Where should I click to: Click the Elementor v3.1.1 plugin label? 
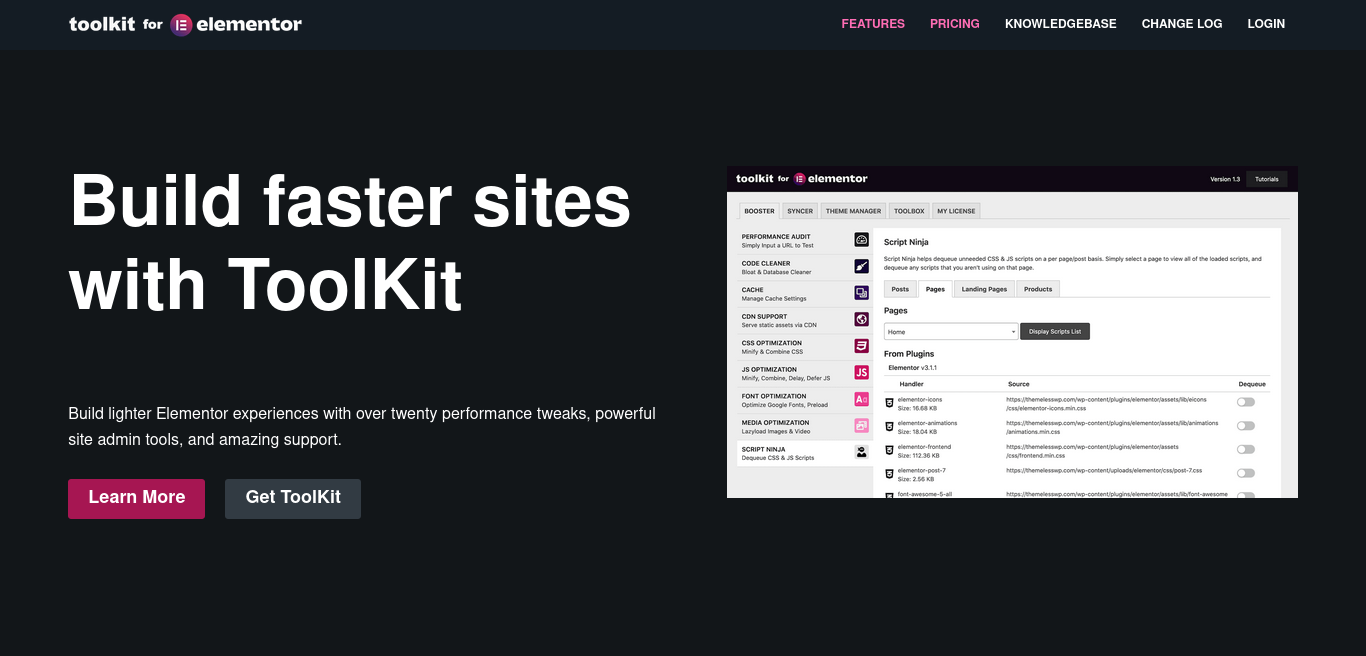click(911, 368)
